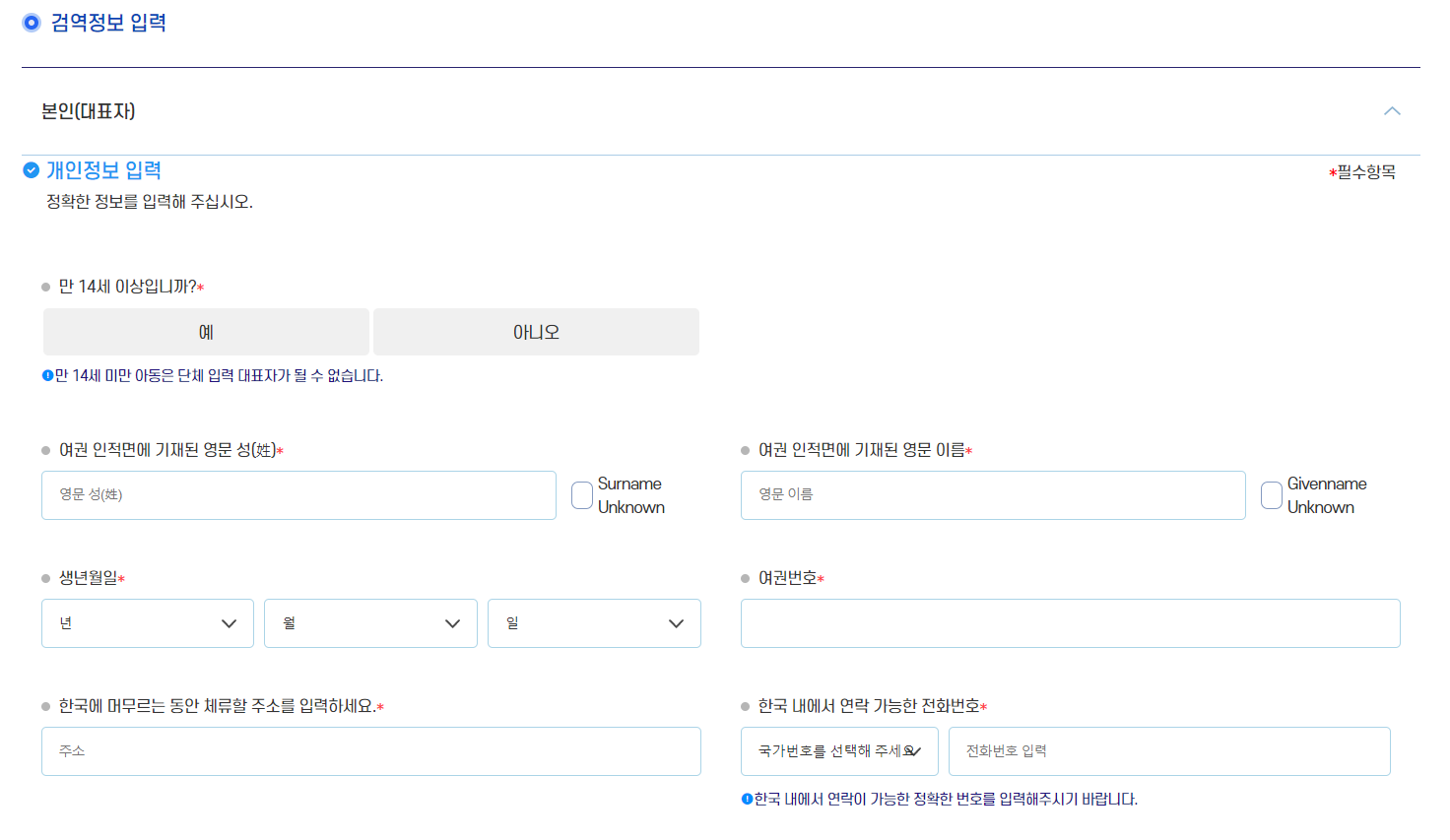Open the 년 year dropdown
The width and height of the screenshot is (1450, 840).
coord(147,622)
